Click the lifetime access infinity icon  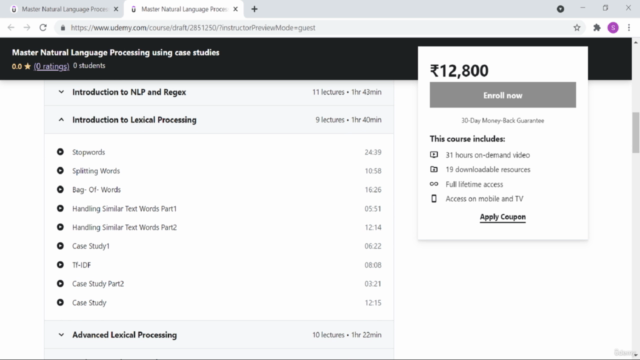pyautogui.click(x=434, y=184)
